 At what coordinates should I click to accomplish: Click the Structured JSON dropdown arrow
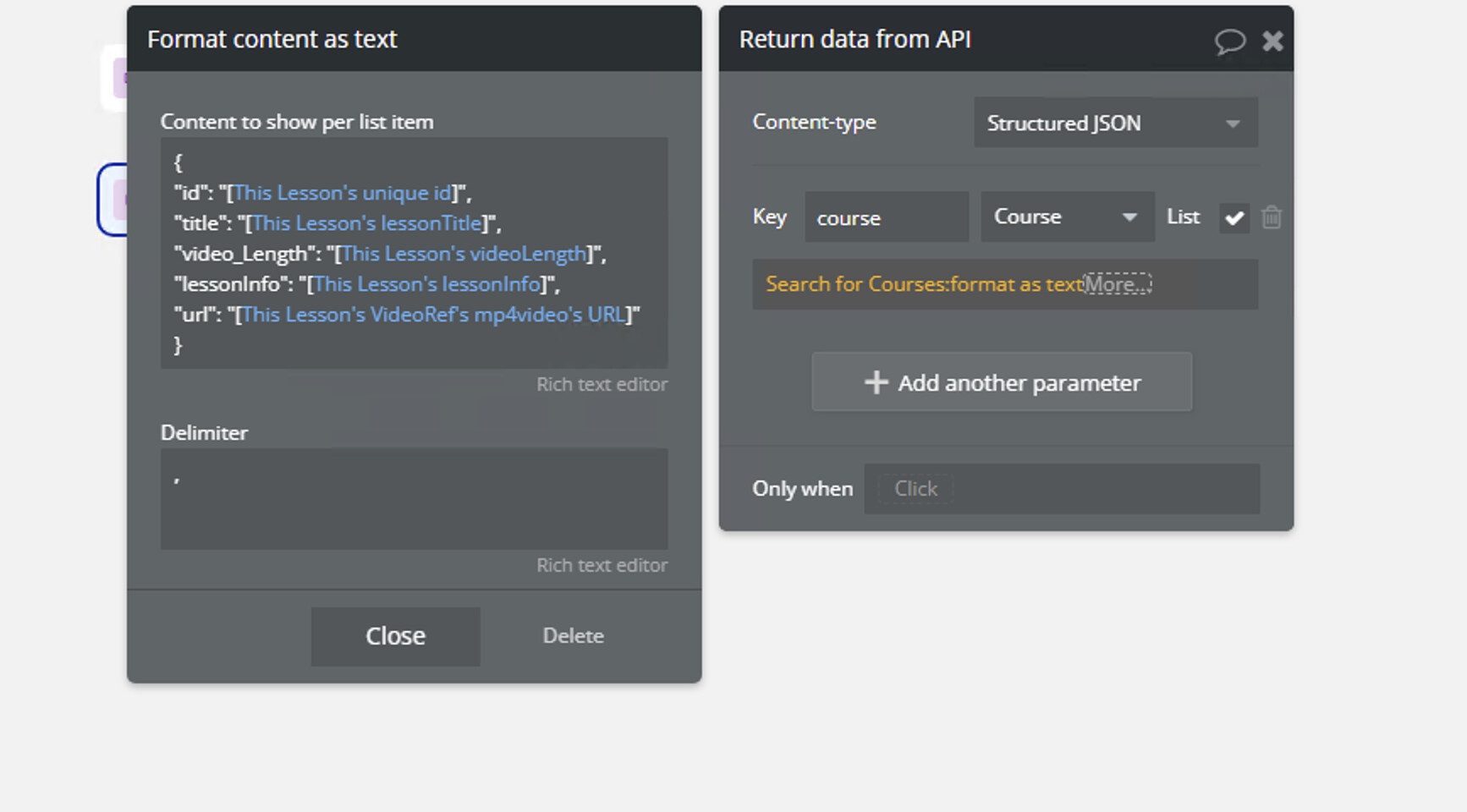(x=1233, y=124)
